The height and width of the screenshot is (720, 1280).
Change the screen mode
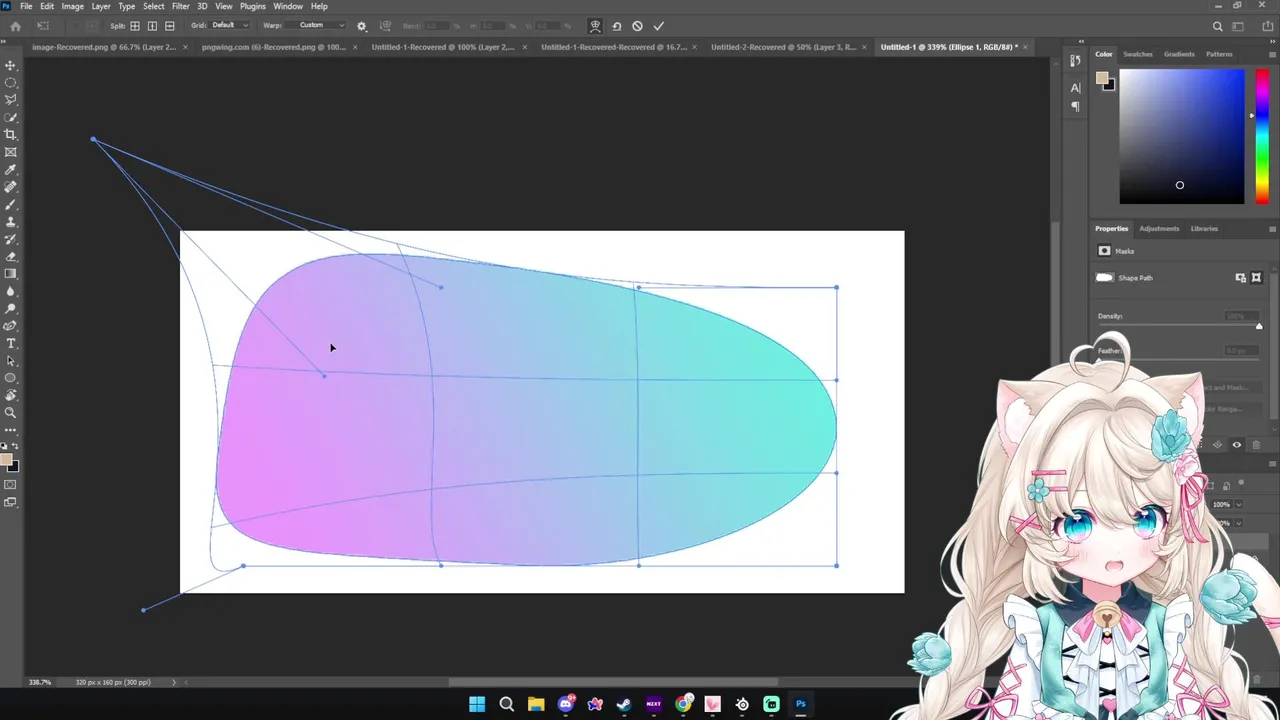tap(11, 502)
